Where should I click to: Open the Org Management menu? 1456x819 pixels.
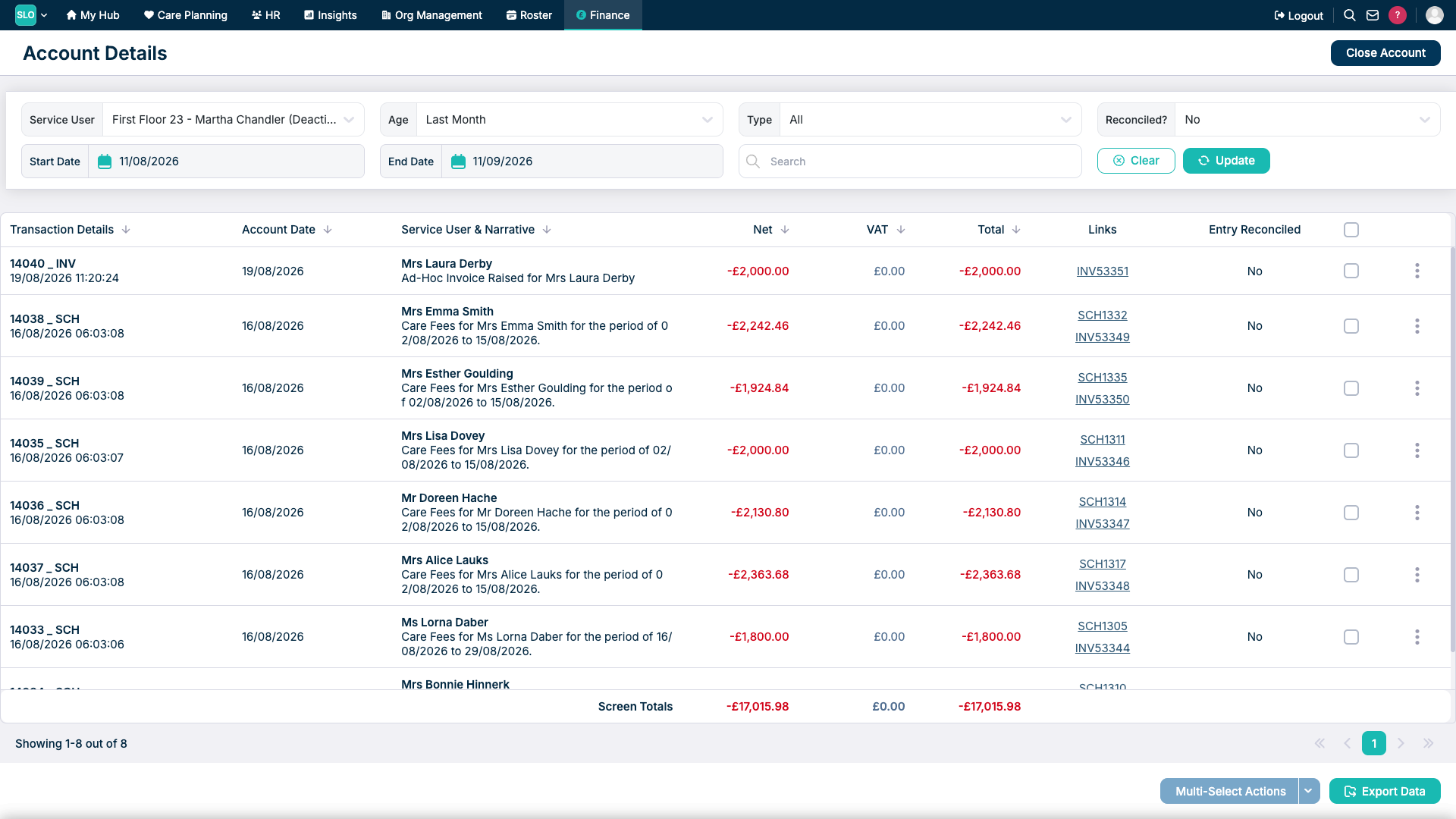coord(431,15)
